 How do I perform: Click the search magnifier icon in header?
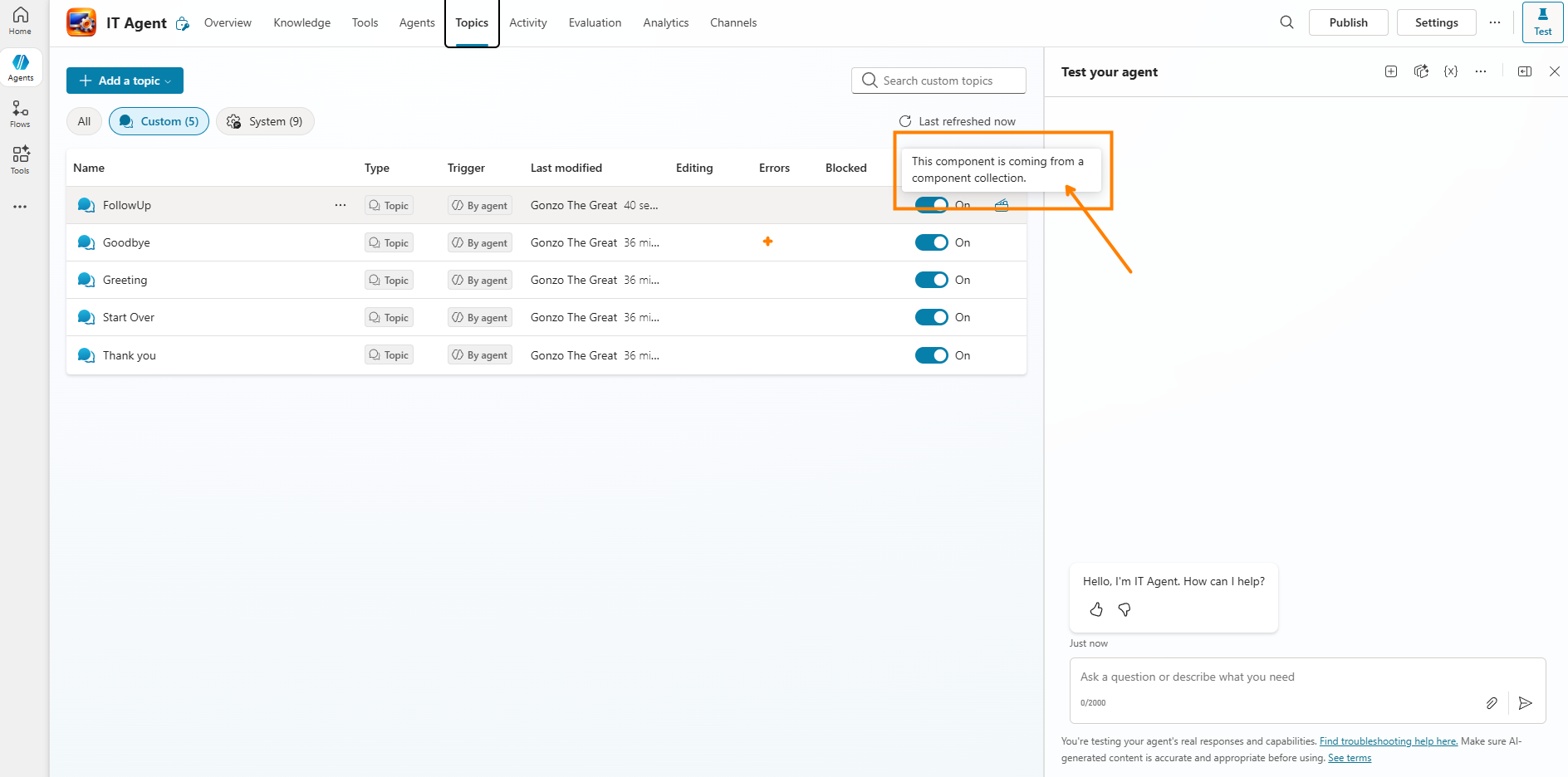click(x=1286, y=22)
